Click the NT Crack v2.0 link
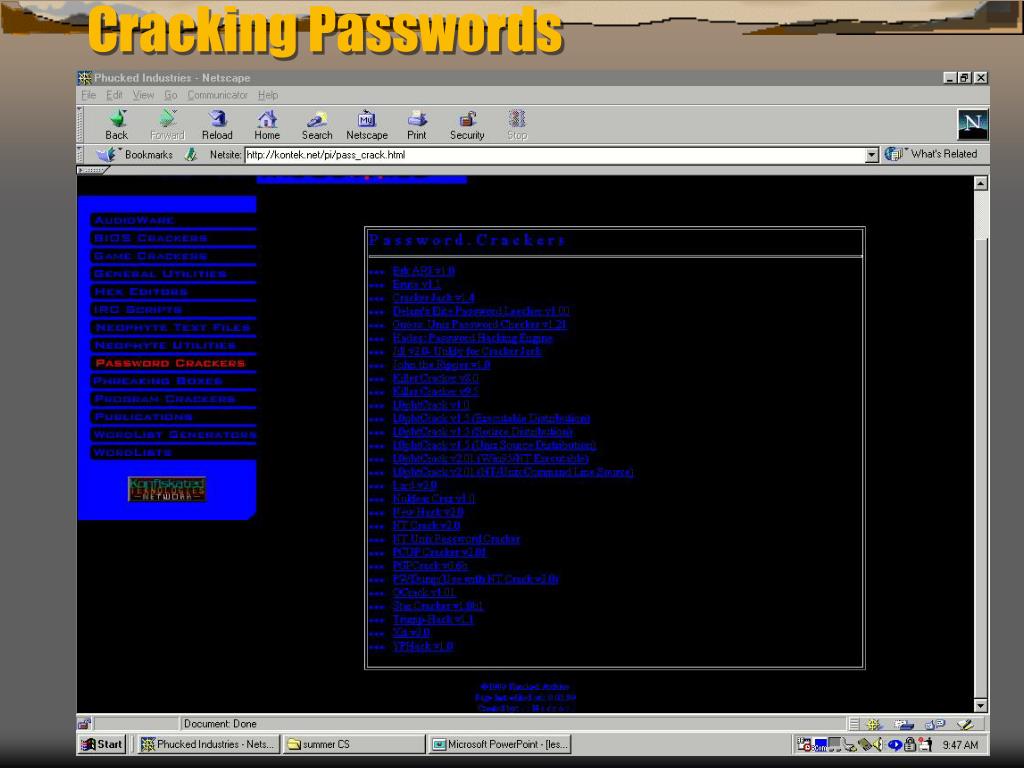The width and height of the screenshot is (1024, 768). pos(426,525)
